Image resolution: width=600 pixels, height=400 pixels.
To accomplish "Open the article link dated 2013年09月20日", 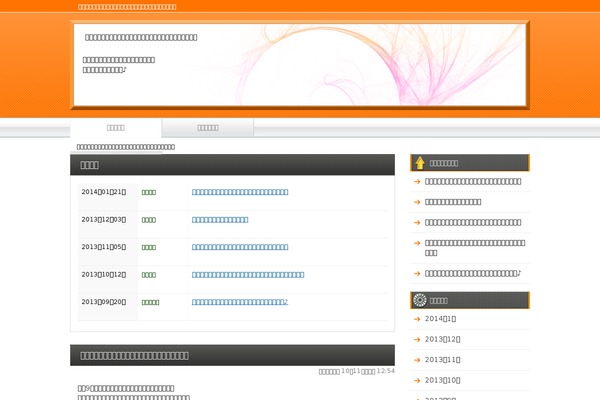I will pos(240,302).
